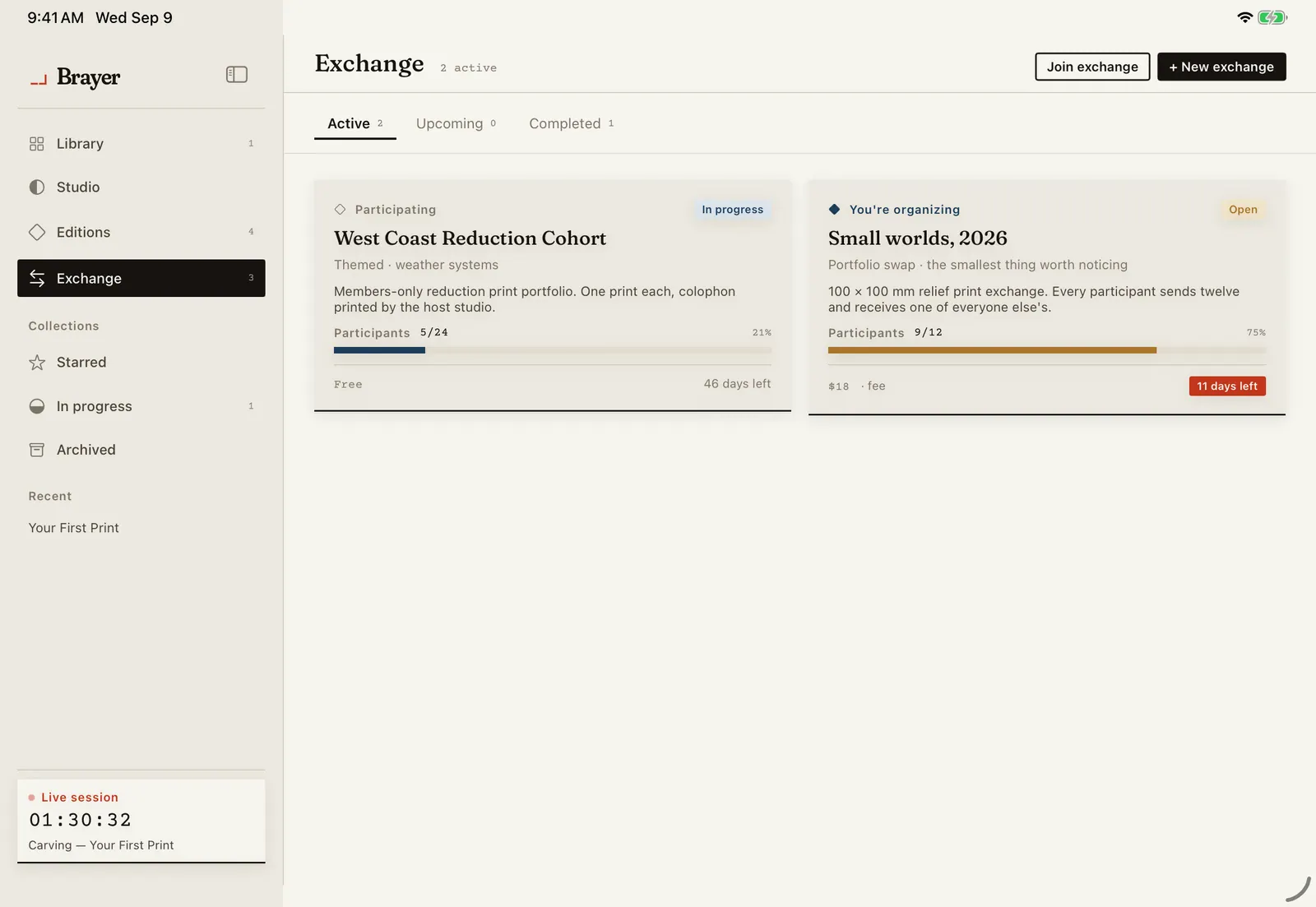Open Studio via its half-circle icon
1316x907 pixels.
pyautogui.click(x=37, y=187)
